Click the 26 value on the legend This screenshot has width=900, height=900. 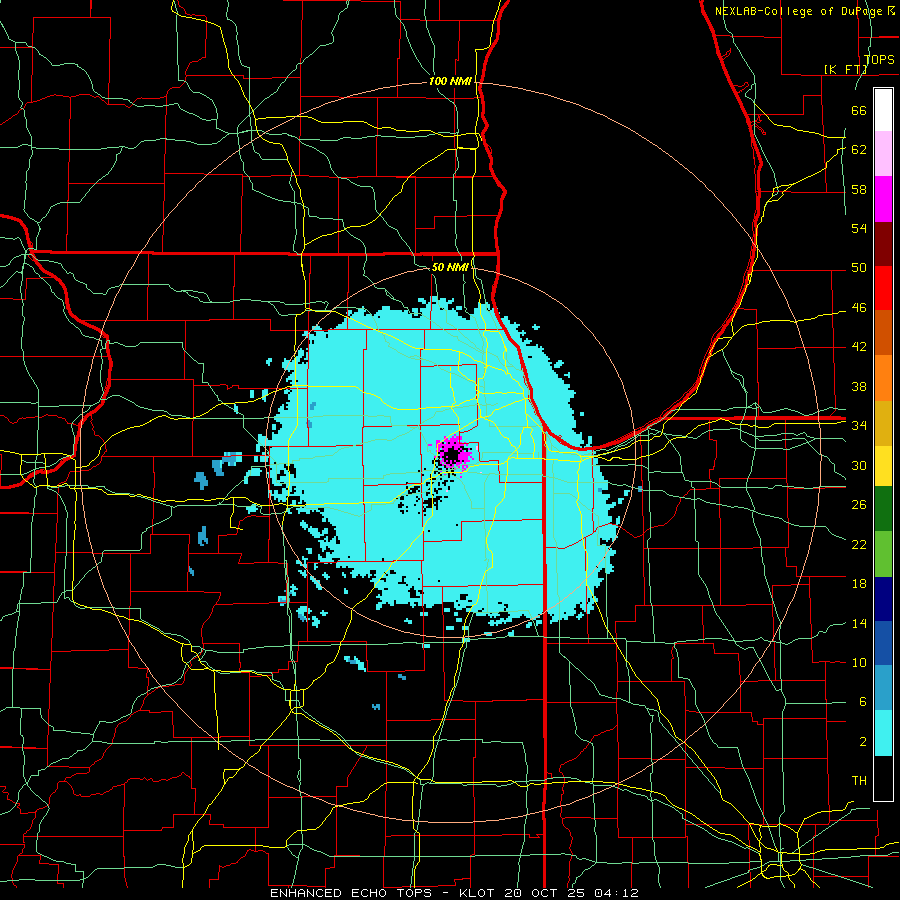click(859, 505)
